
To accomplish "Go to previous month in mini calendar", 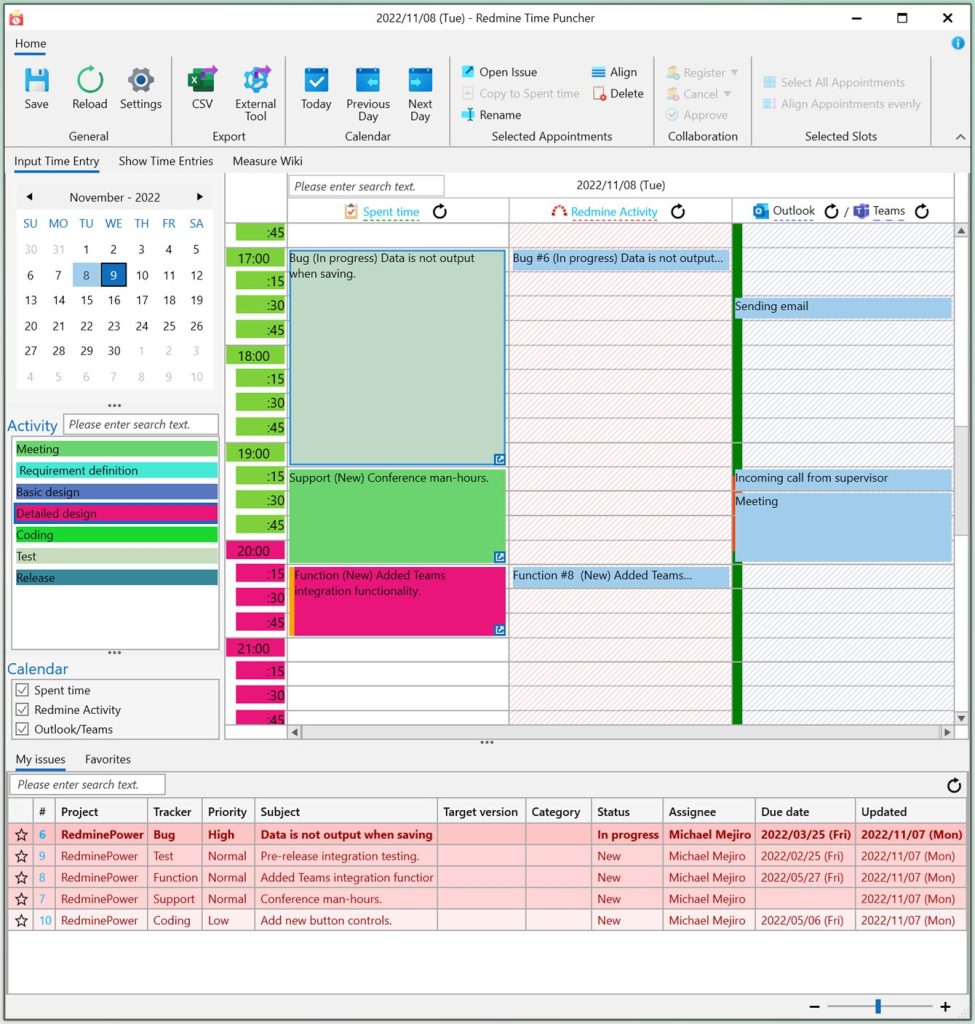I will point(29,197).
